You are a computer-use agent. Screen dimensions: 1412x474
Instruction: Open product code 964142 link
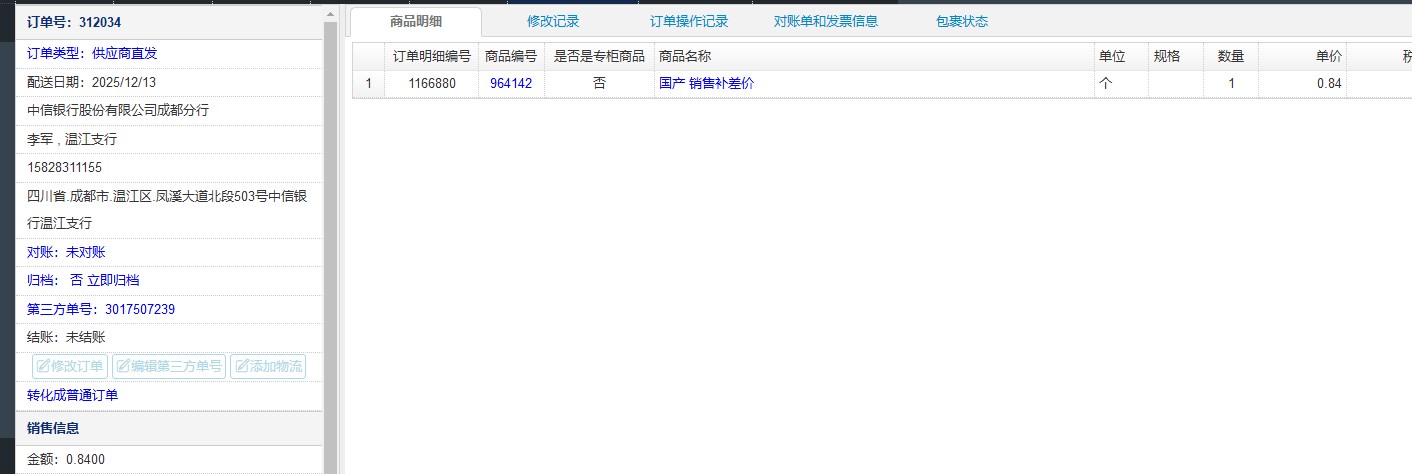[510, 84]
